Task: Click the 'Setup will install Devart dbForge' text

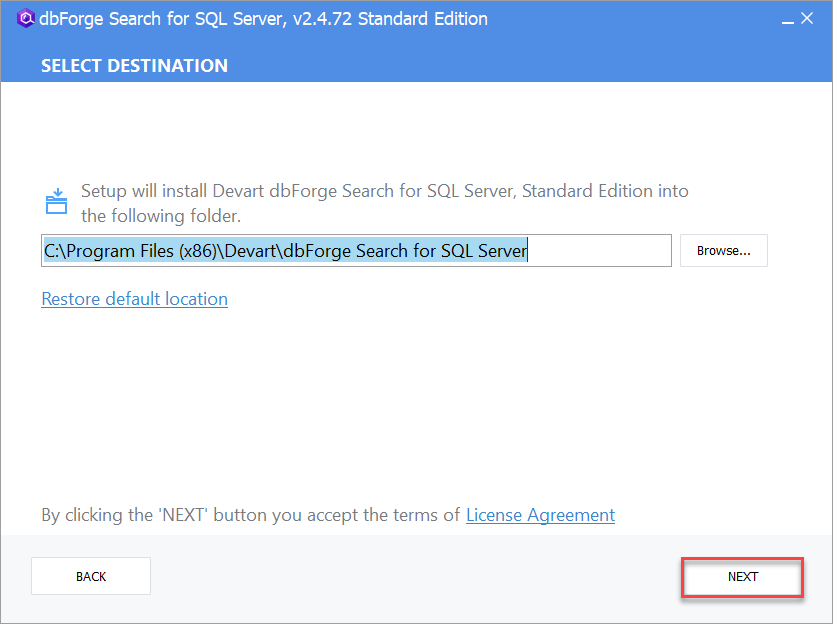Action: 385,203
